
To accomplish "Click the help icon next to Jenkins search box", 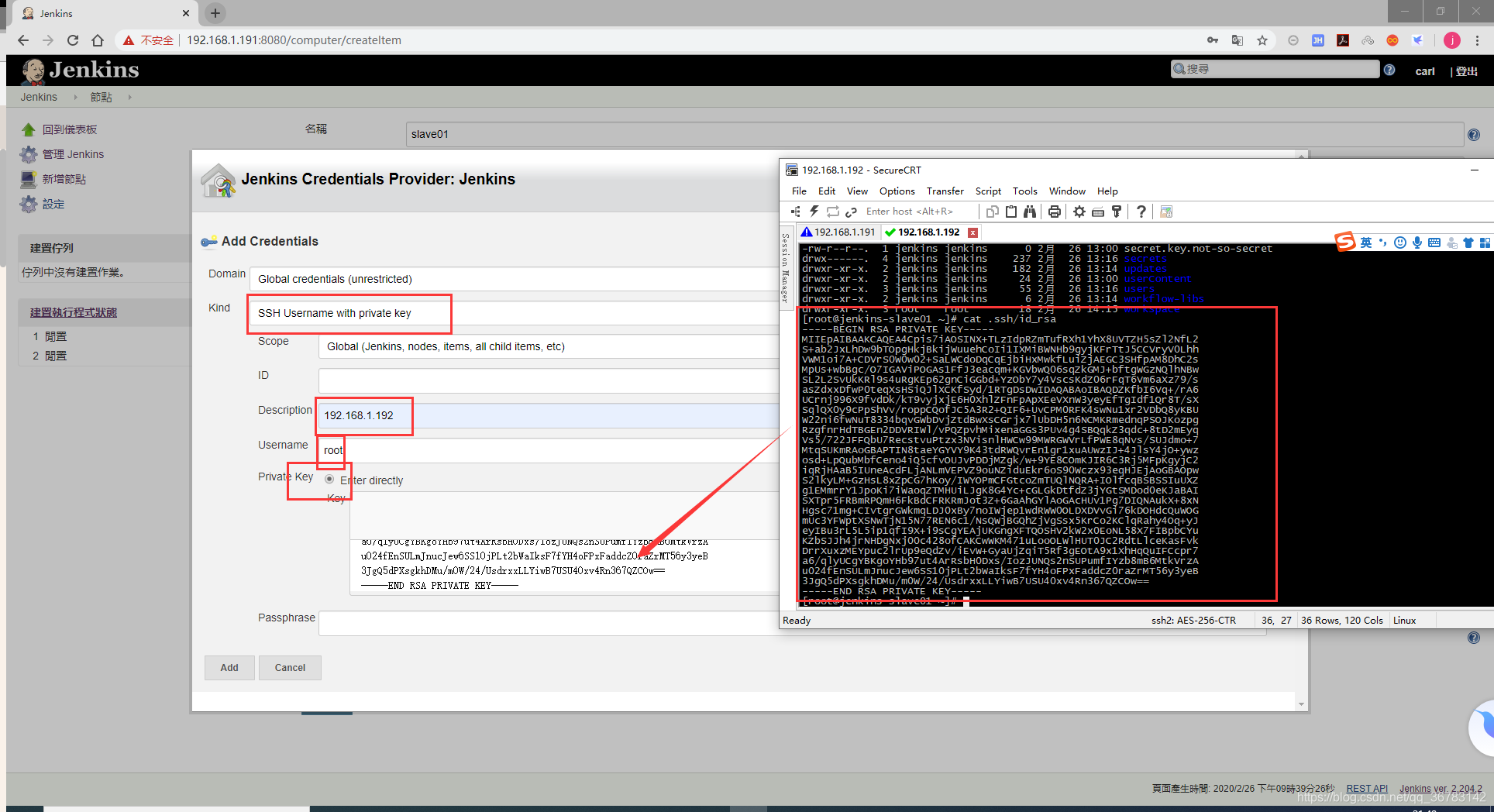I will [x=1389, y=70].
